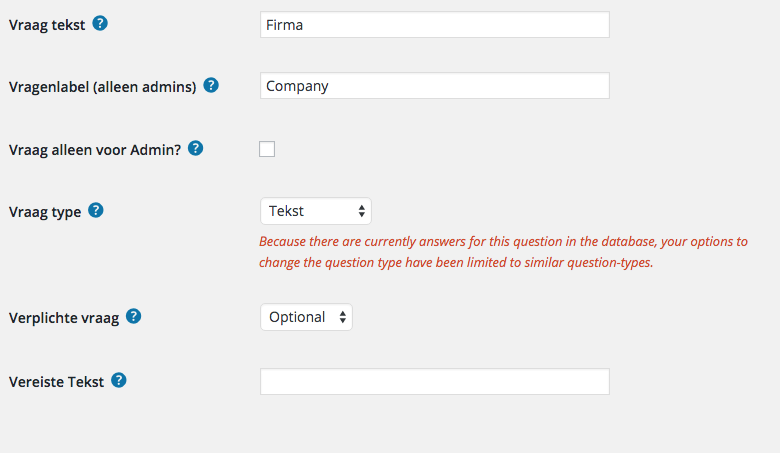Click the empty Vereiste Tekst input field

click(x=434, y=382)
